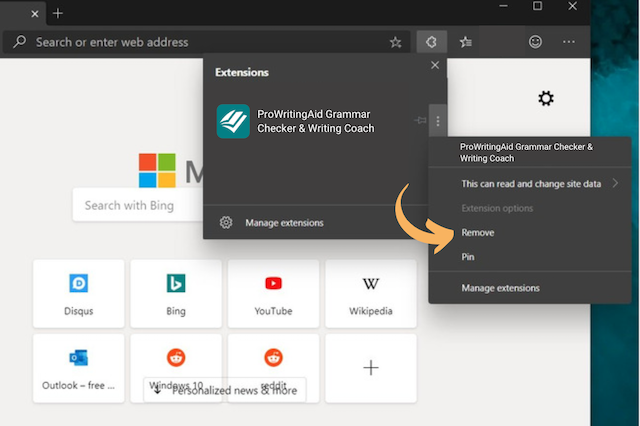This screenshot has height=426, width=640.
Task: Open a new tab with the plus button
Action: click(58, 13)
